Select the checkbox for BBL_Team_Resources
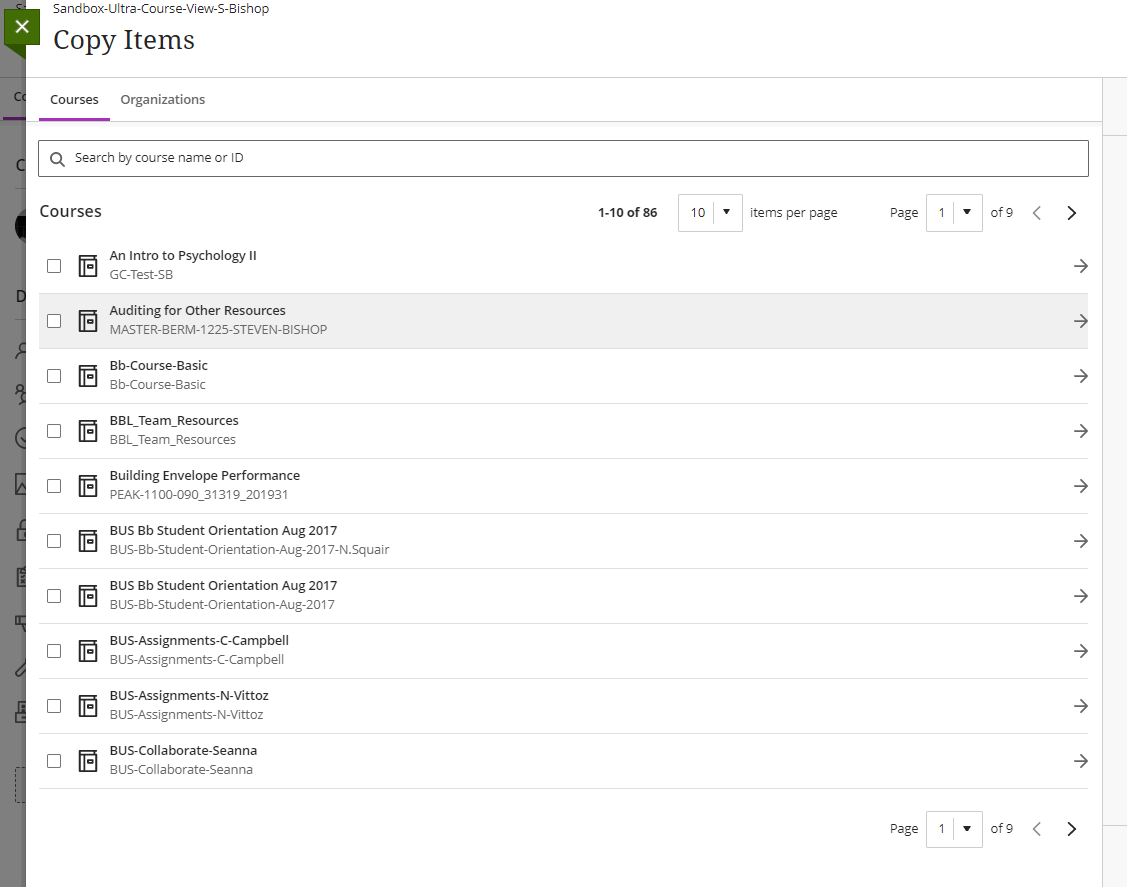This screenshot has height=887, width=1127. click(53, 430)
